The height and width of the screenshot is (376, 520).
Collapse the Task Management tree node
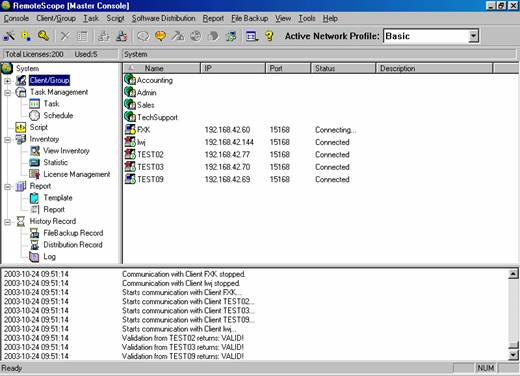pos(8,92)
